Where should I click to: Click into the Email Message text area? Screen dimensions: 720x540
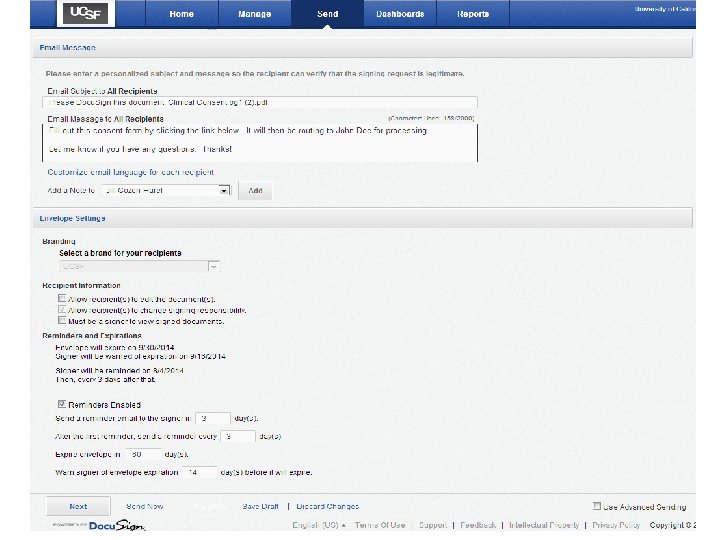pos(260,142)
